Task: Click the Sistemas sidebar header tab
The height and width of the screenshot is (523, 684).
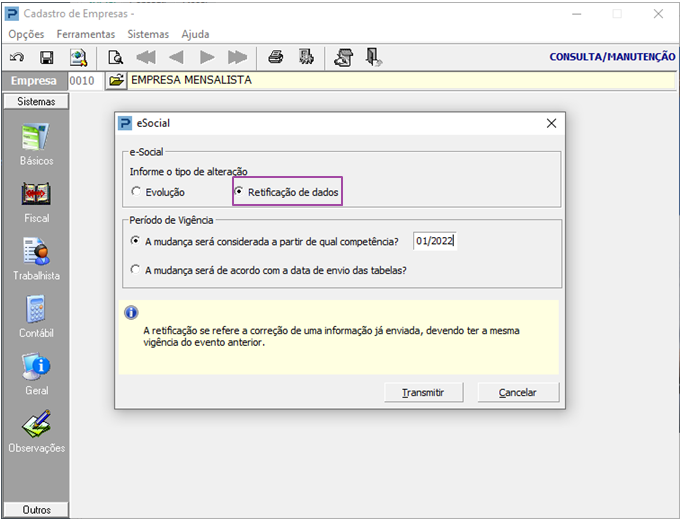Action: pos(36,102)
